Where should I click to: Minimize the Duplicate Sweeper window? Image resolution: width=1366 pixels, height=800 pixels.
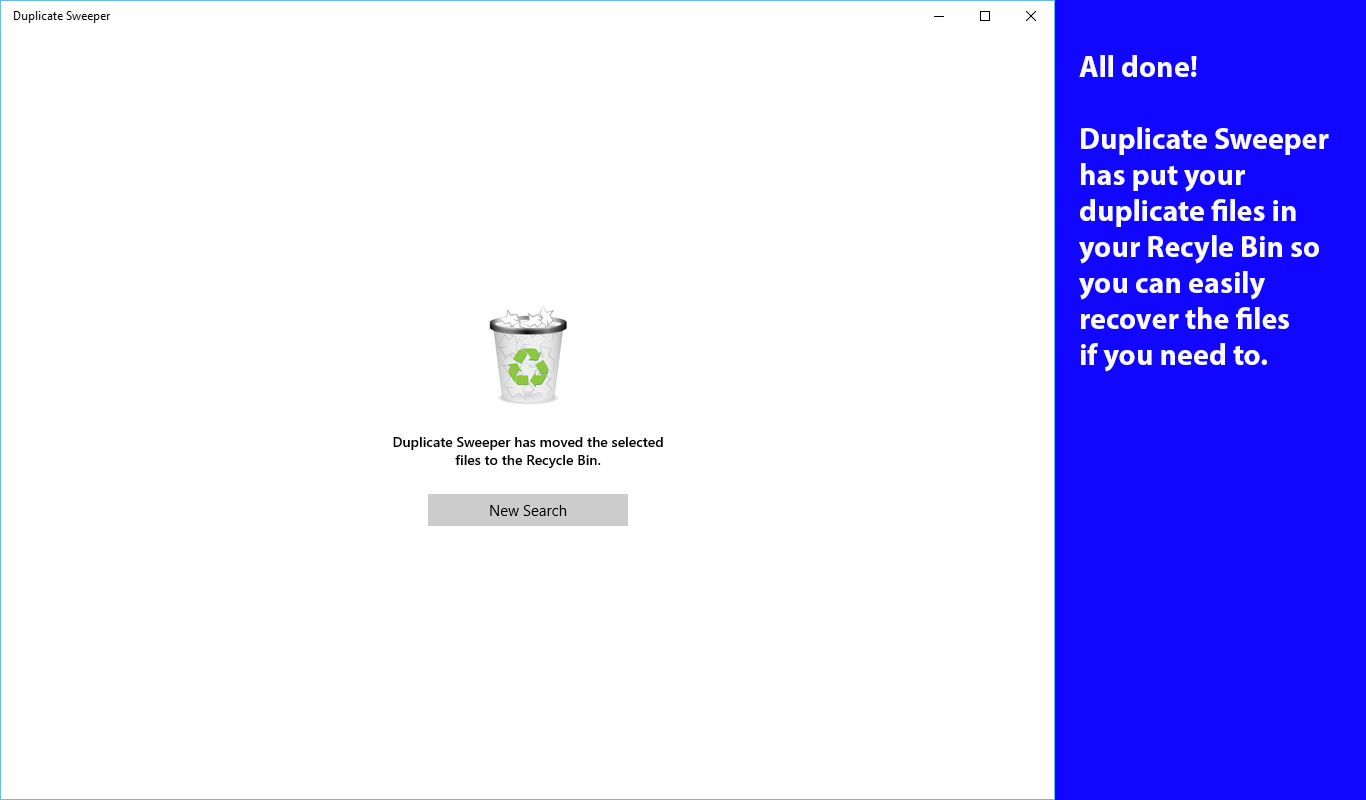point(938,16)
